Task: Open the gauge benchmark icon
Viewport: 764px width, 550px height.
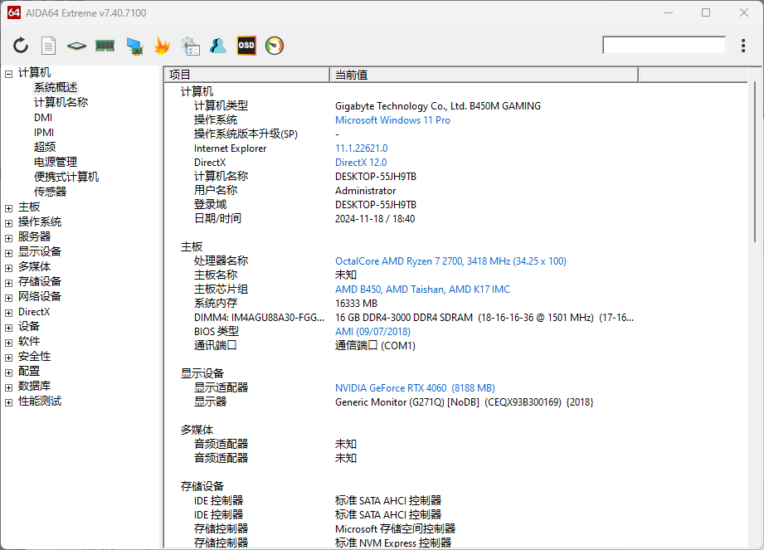Action: 274,46
